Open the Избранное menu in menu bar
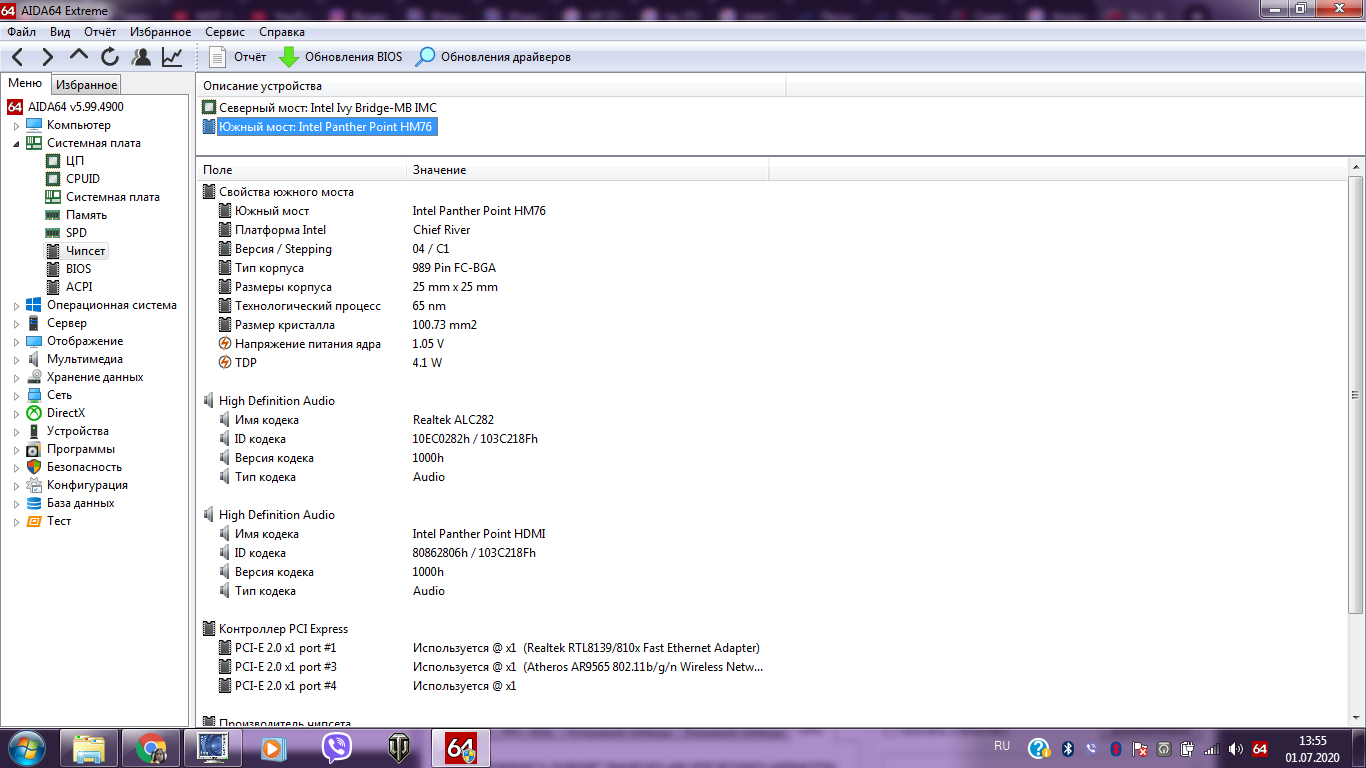The image size is (1366, 768). (x=160, y=32)
